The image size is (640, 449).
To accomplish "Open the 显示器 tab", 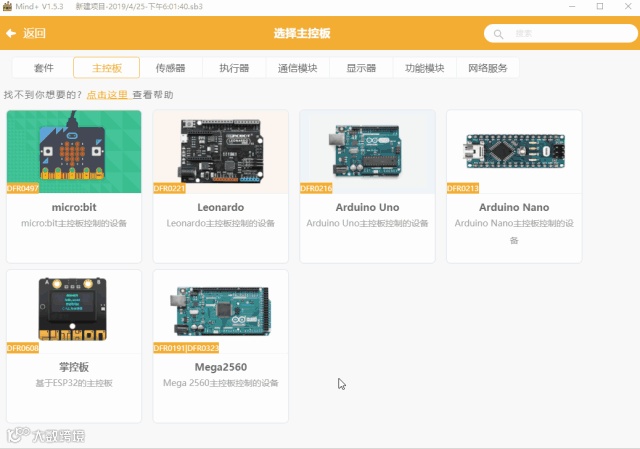I will (361, 68).
